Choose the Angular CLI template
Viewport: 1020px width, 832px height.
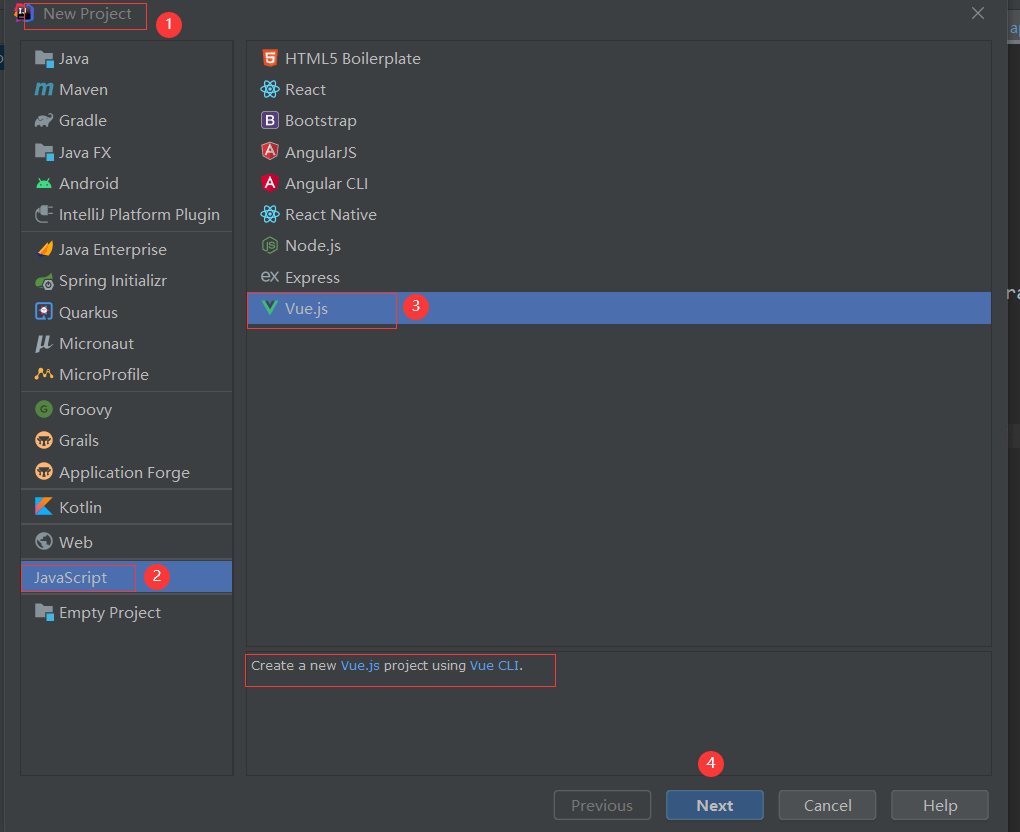[x=619, y=183]
